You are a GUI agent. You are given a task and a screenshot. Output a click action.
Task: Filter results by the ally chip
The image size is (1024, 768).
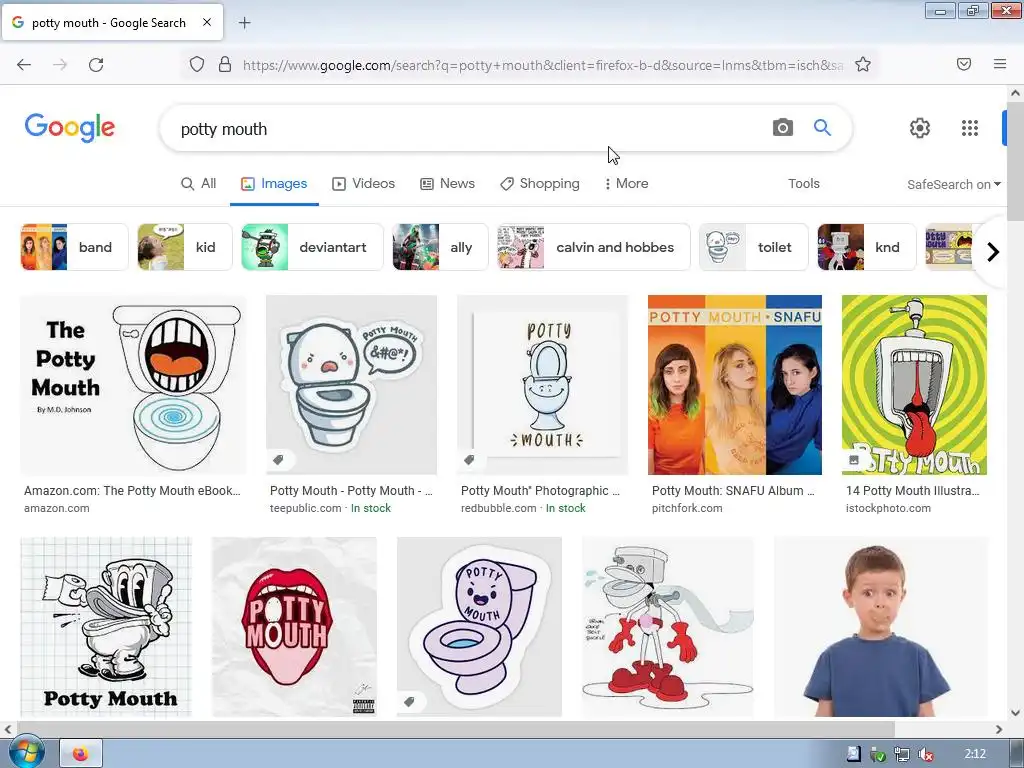pyautogui.click(x=440, y=247)
